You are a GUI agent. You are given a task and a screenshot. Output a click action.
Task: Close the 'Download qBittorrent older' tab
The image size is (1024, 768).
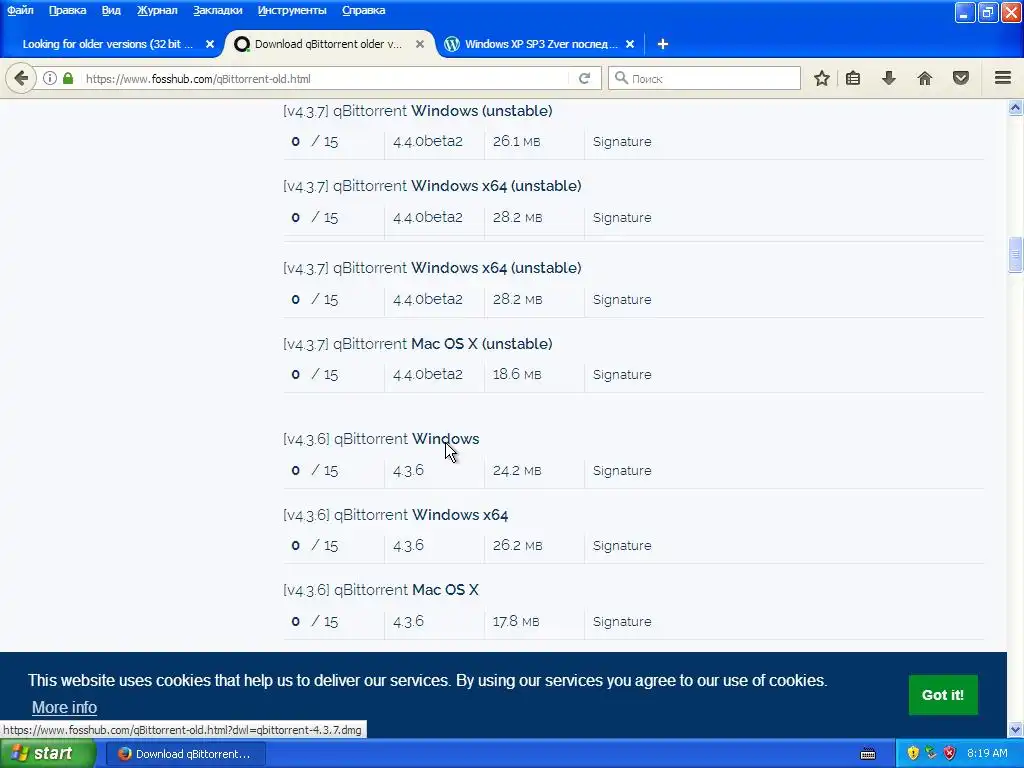pyautogui.click(x=420, y=44)
